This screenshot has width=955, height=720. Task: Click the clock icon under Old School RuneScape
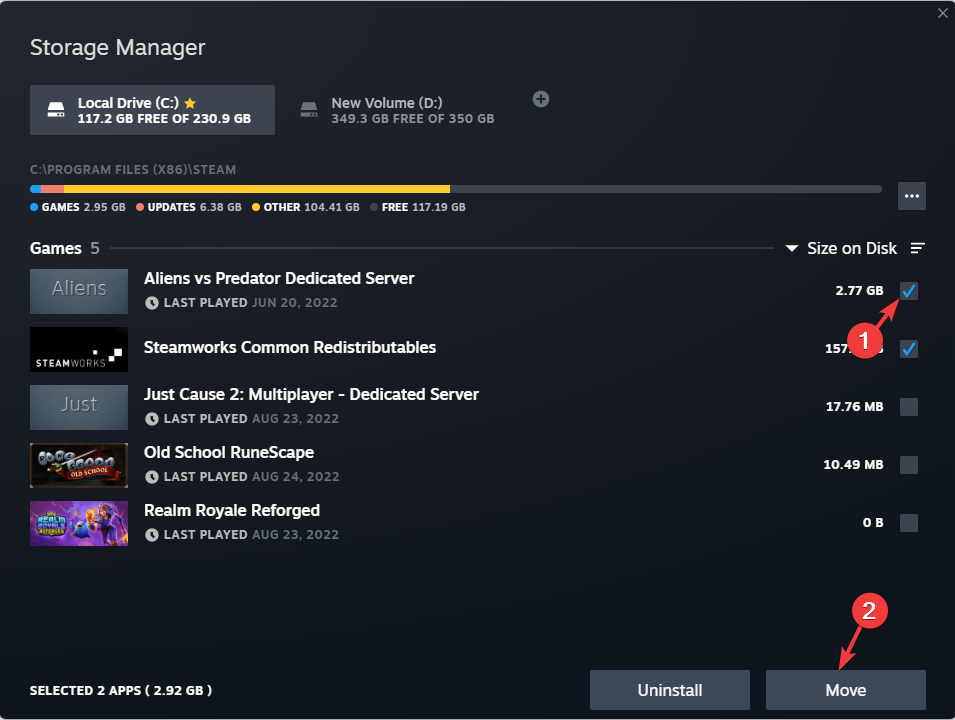pyautogui.click(x=152, y=476)
